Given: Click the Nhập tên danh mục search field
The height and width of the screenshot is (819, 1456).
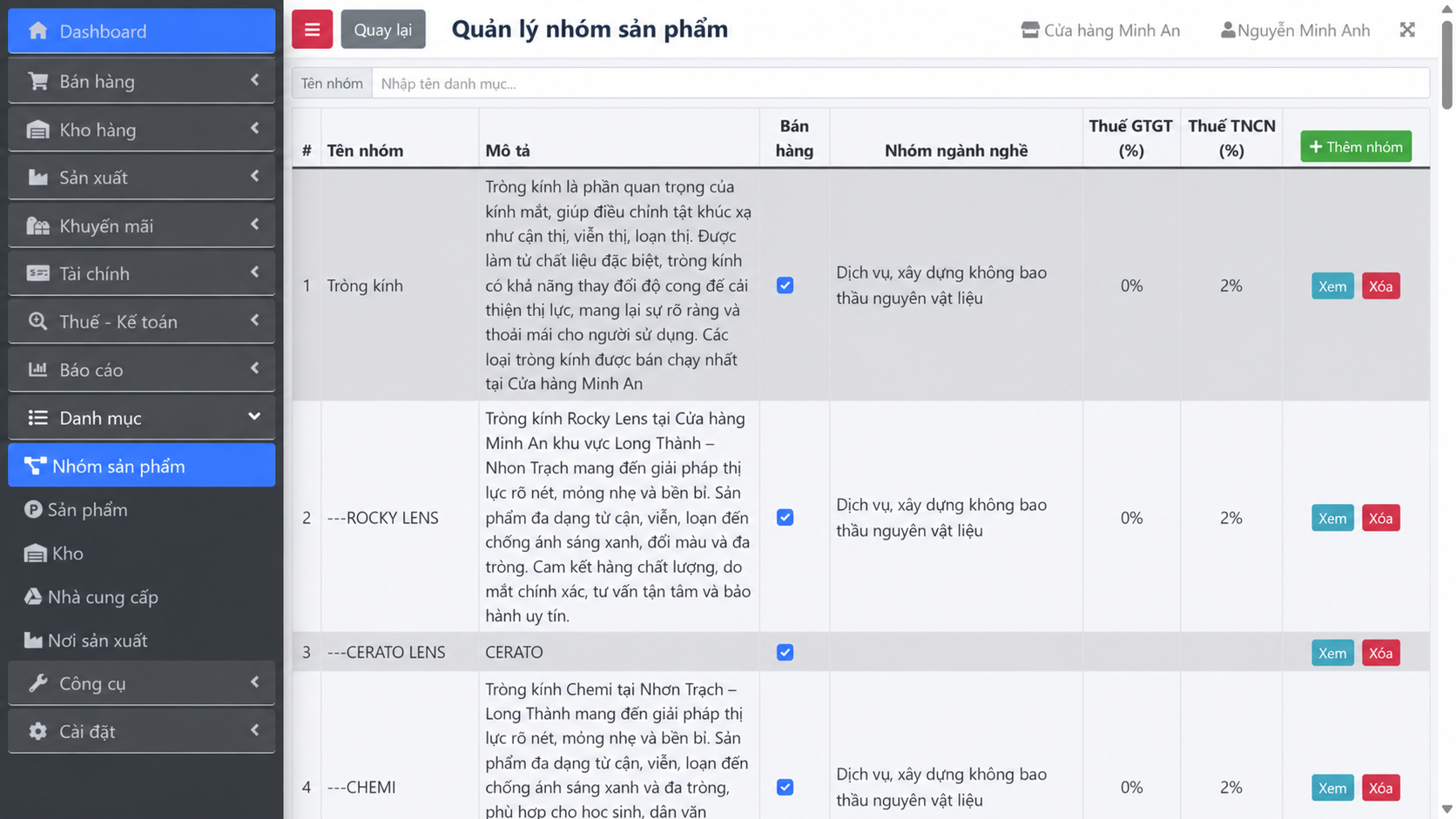Looking at the screenshot, I should pos(900,84).
